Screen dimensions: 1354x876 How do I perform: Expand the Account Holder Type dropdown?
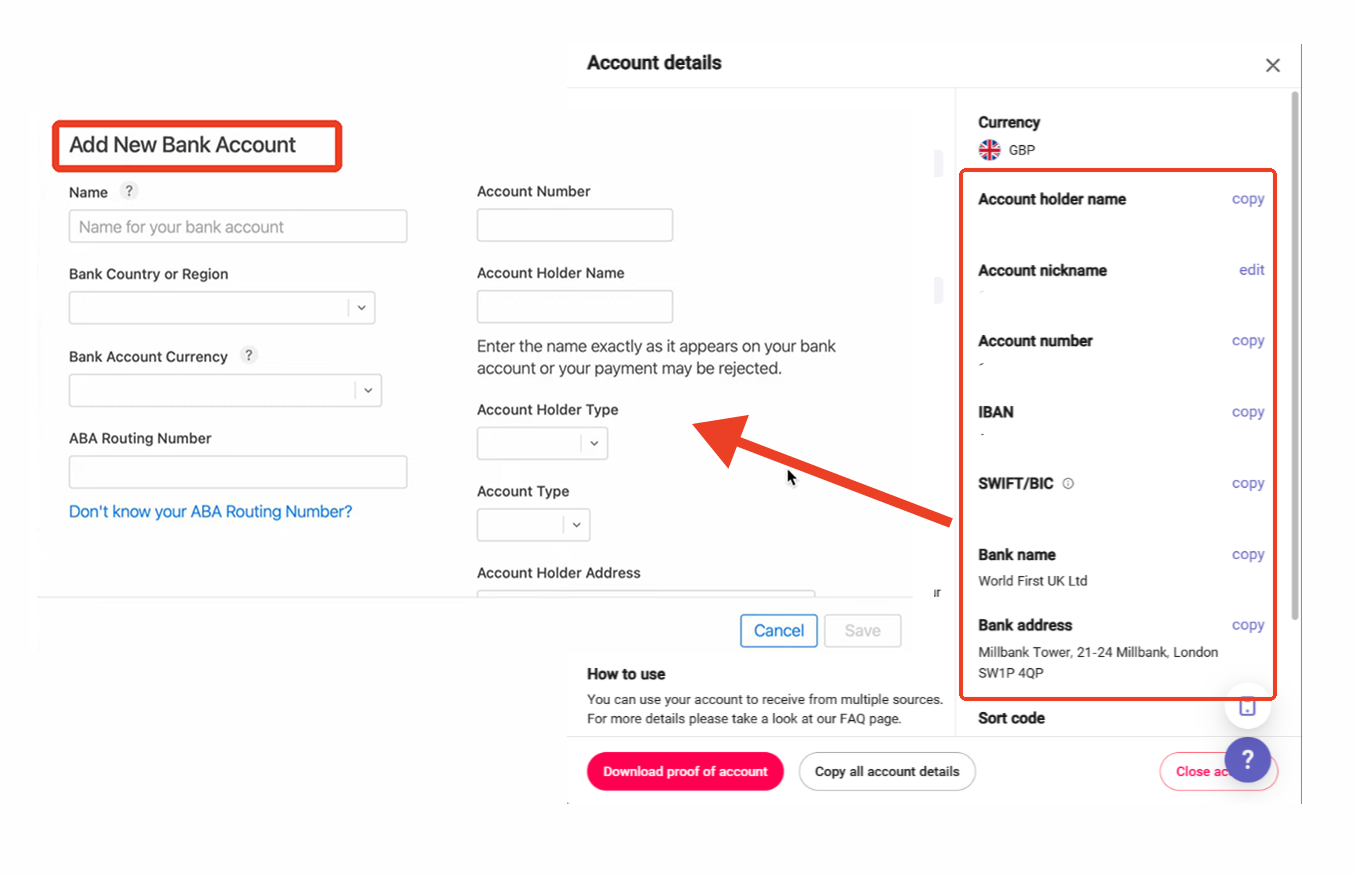pyautogui.click(x=542, y=443)
